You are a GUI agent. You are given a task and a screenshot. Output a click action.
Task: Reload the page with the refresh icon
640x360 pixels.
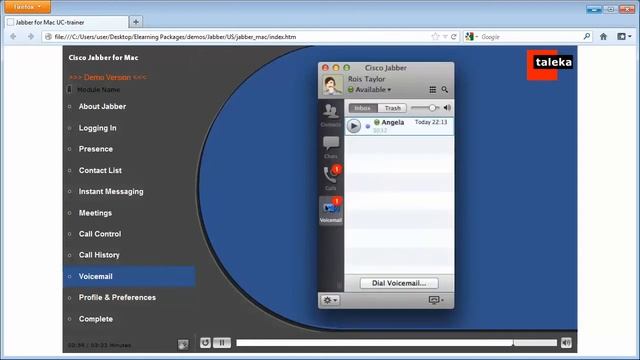pyautogui.click(x=453, y=37)
